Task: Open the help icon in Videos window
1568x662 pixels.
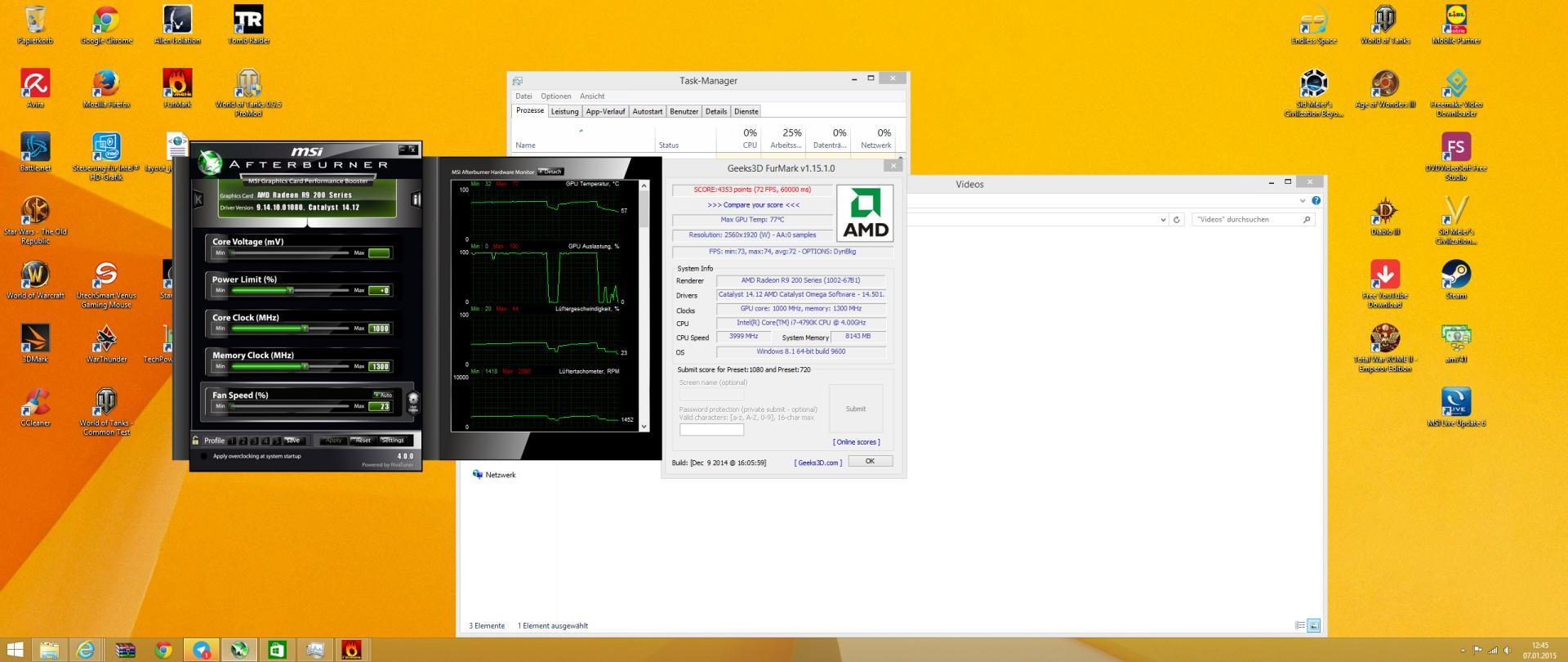Action: click(x=1316, y=200)
